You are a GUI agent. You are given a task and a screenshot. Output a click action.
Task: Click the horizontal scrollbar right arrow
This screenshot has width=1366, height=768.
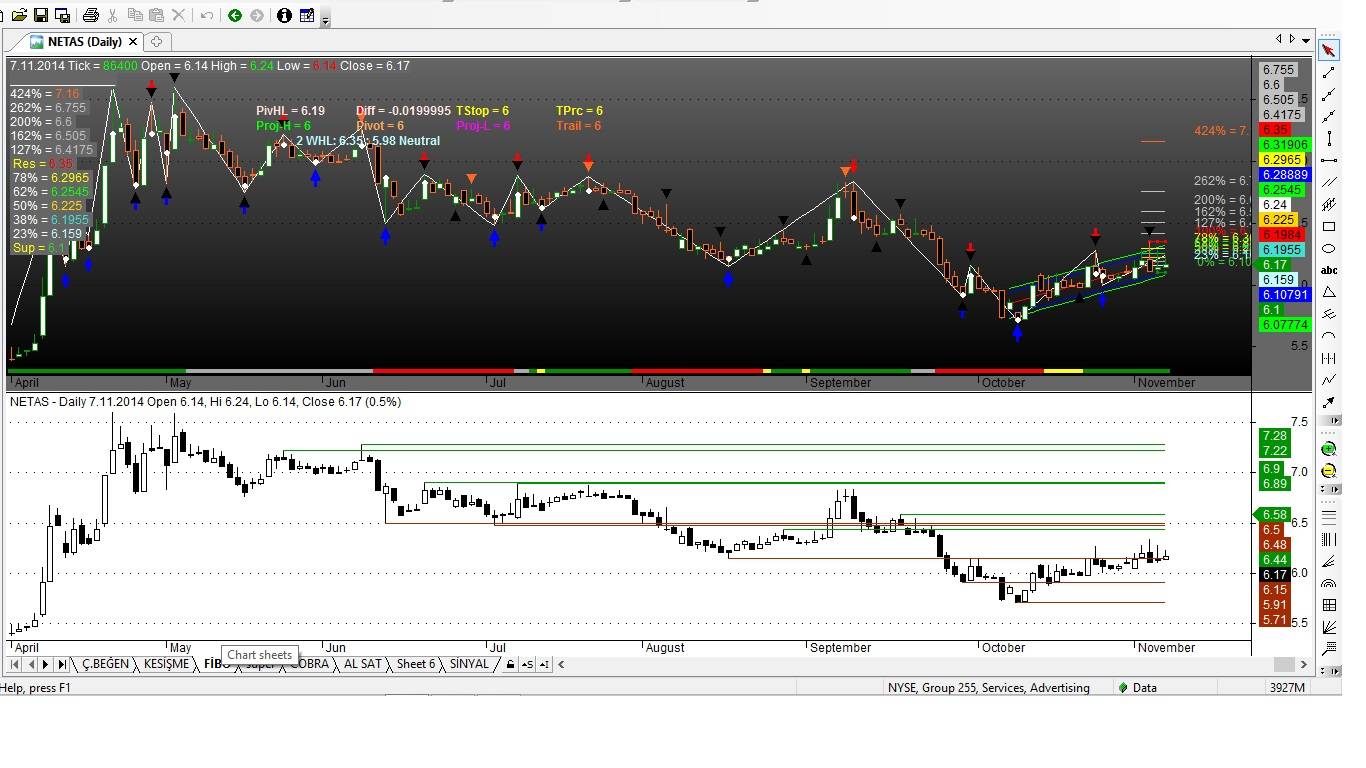1303,664
